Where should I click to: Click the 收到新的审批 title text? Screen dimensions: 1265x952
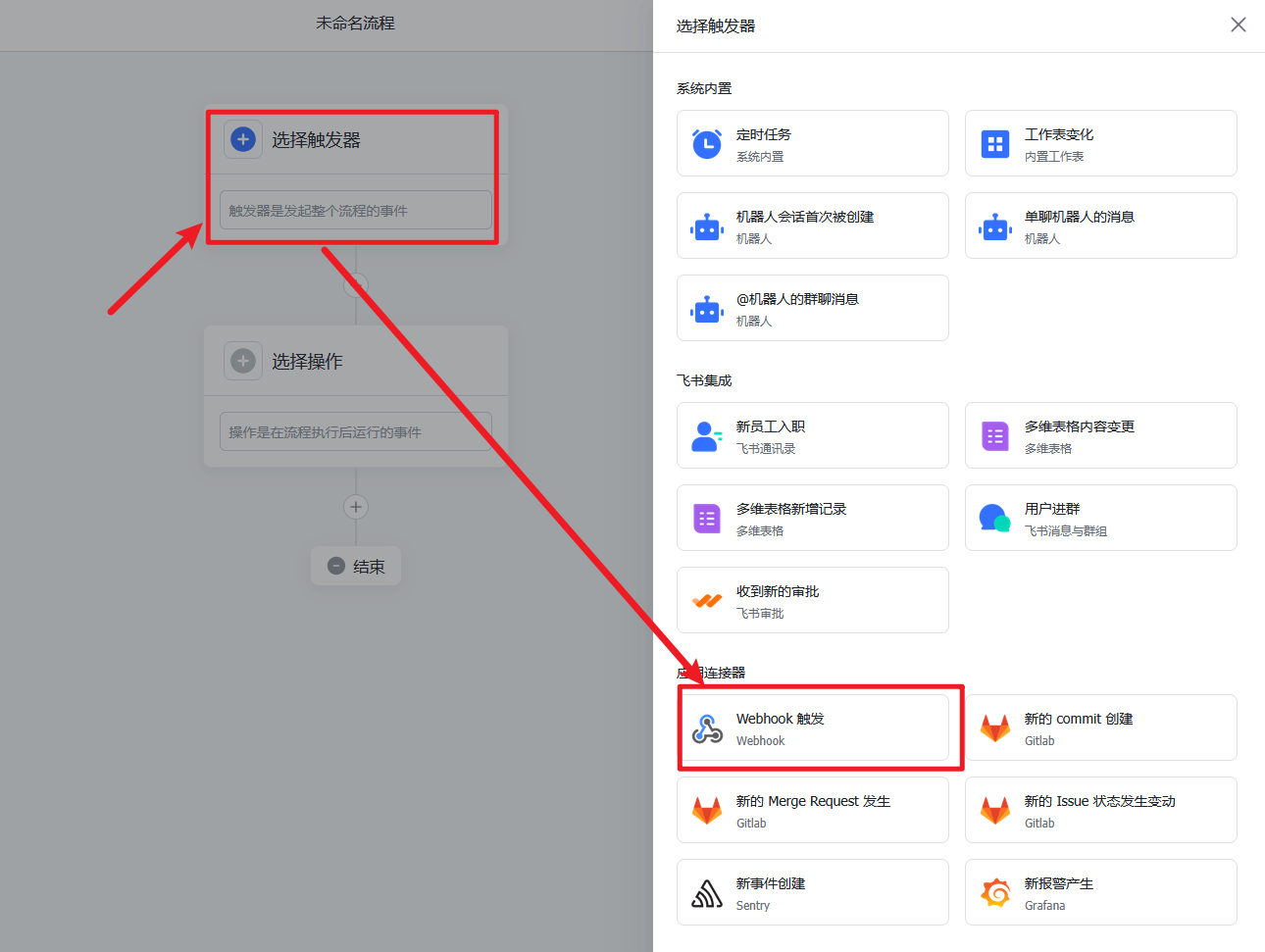tap(778, 591)
